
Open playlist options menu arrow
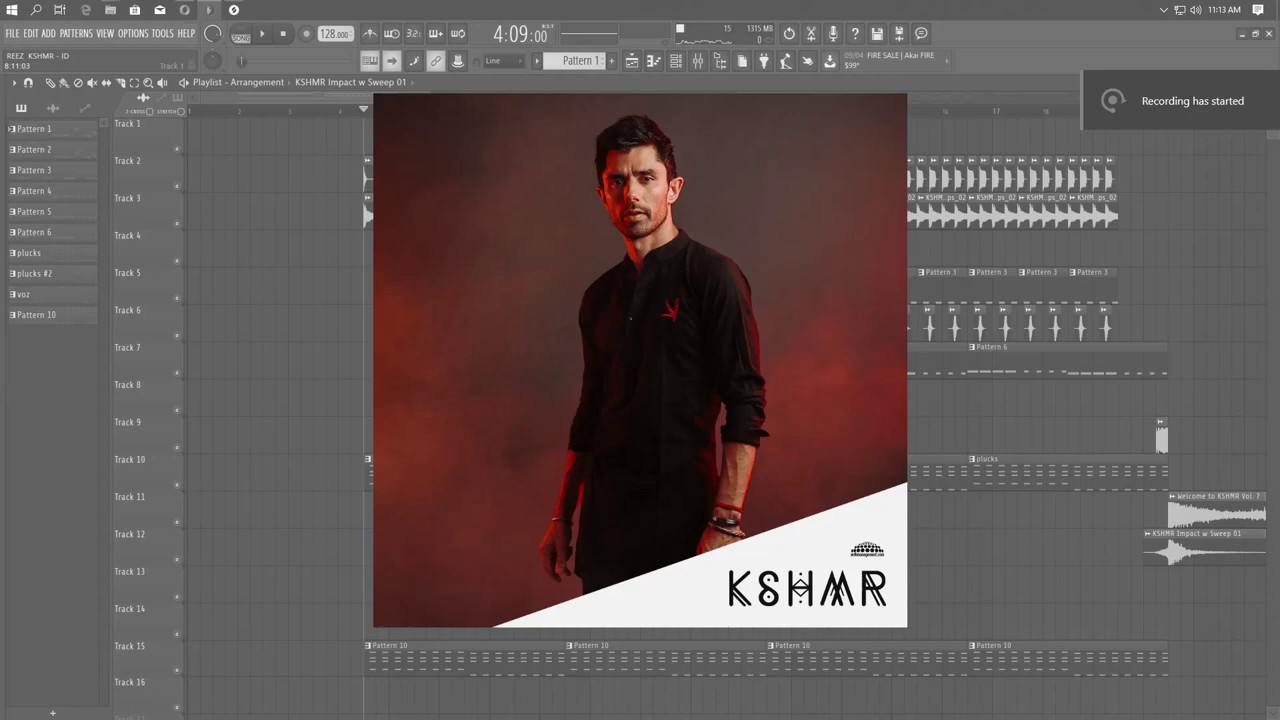[13, 83]
